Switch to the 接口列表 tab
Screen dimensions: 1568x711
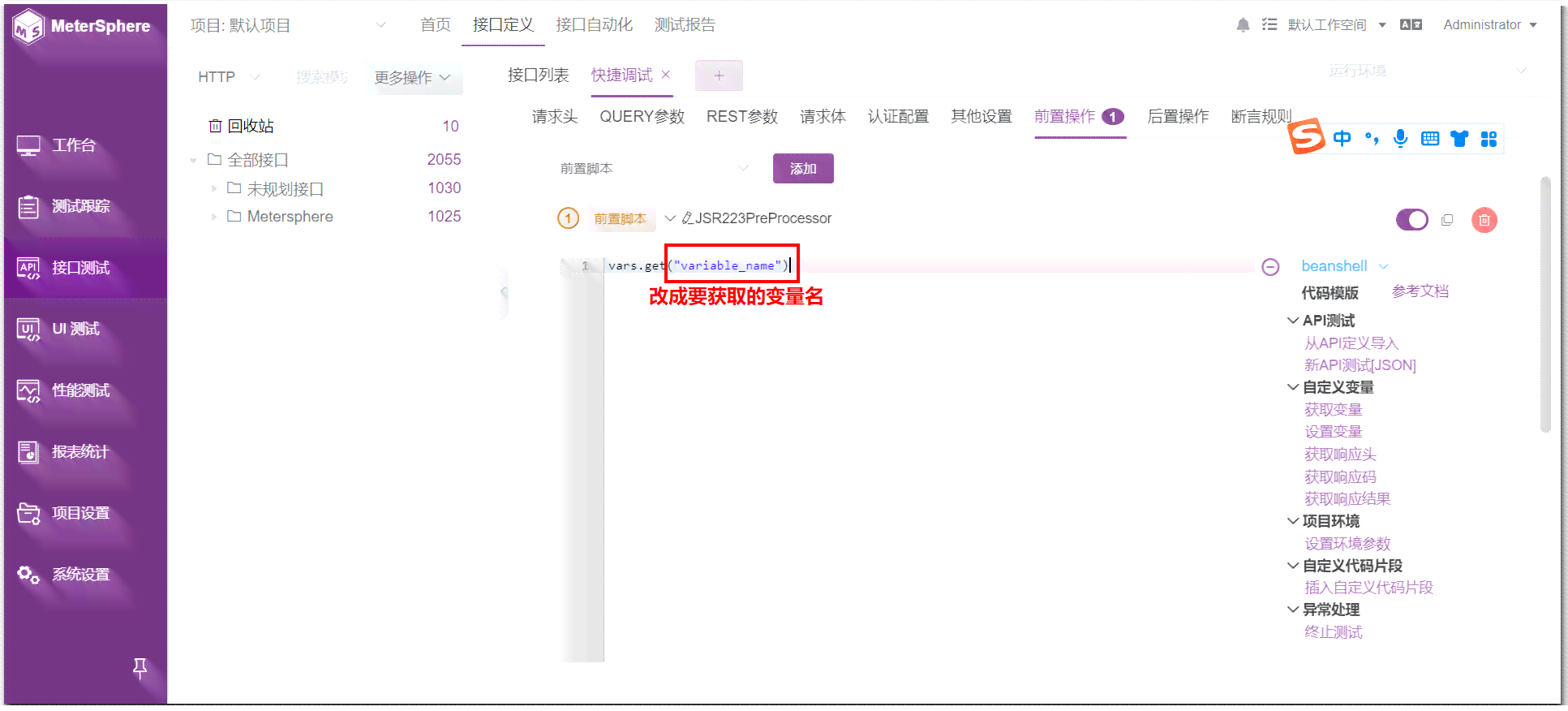point(538,75)
